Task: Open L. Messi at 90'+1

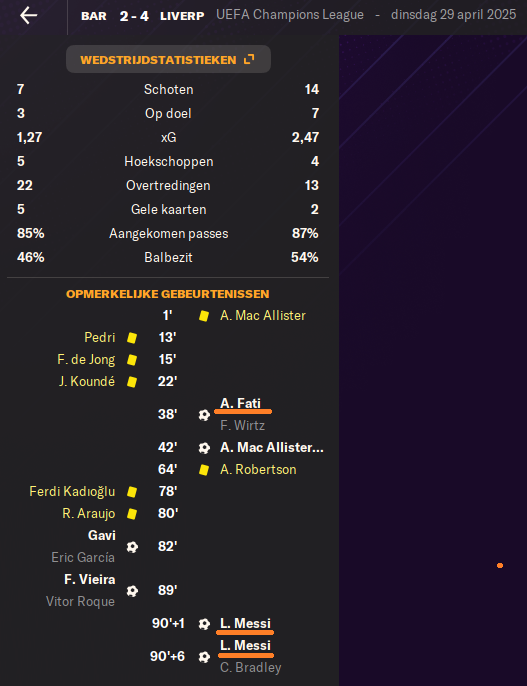Action: click(245, 623)
